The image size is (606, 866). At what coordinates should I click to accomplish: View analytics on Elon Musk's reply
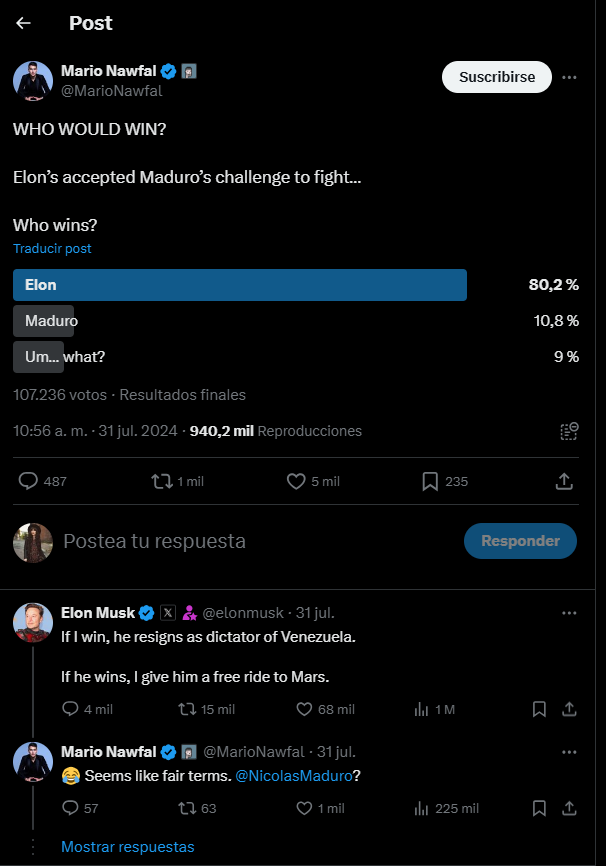421,709
